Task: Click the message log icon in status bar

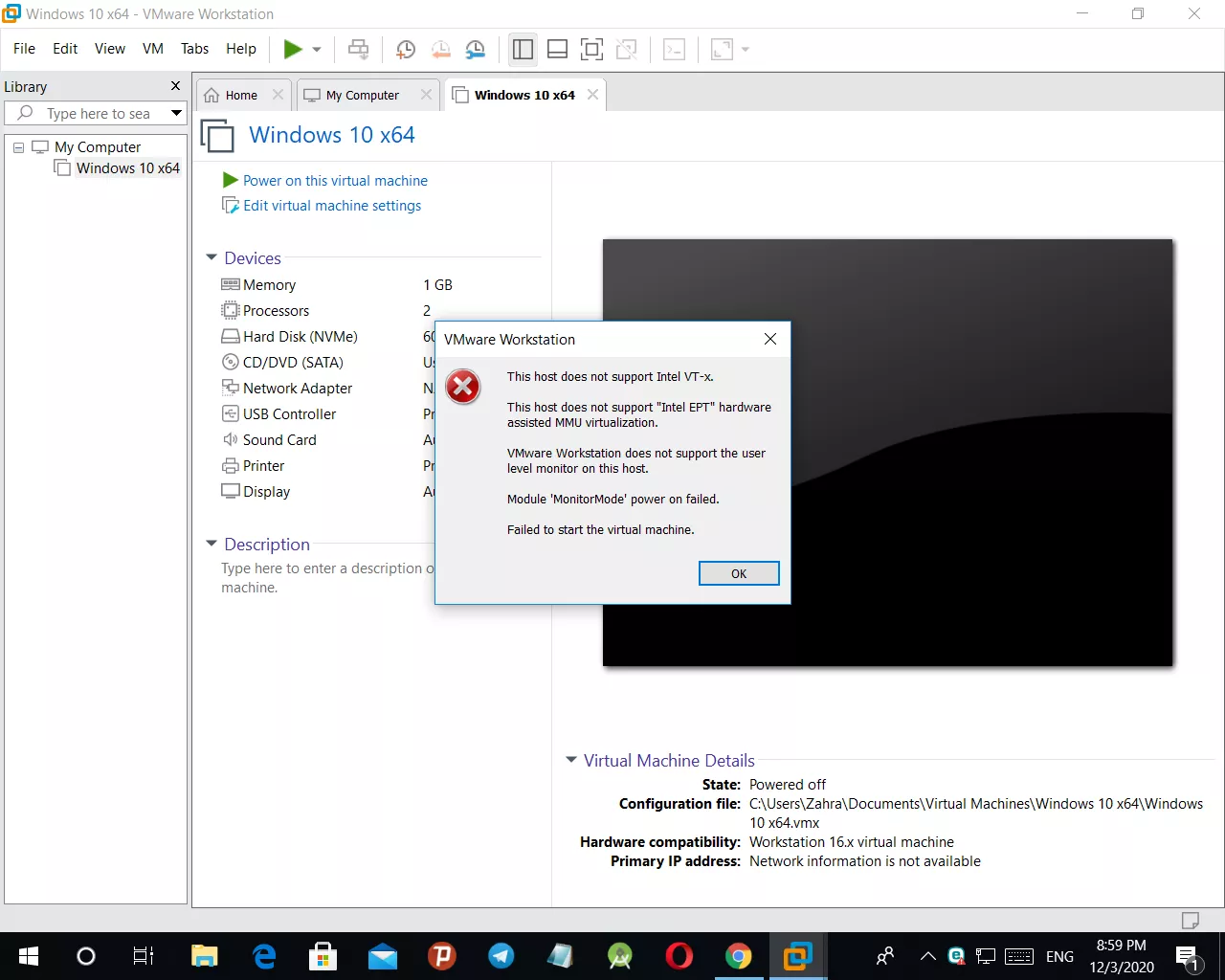Action: click(1191, 921)
